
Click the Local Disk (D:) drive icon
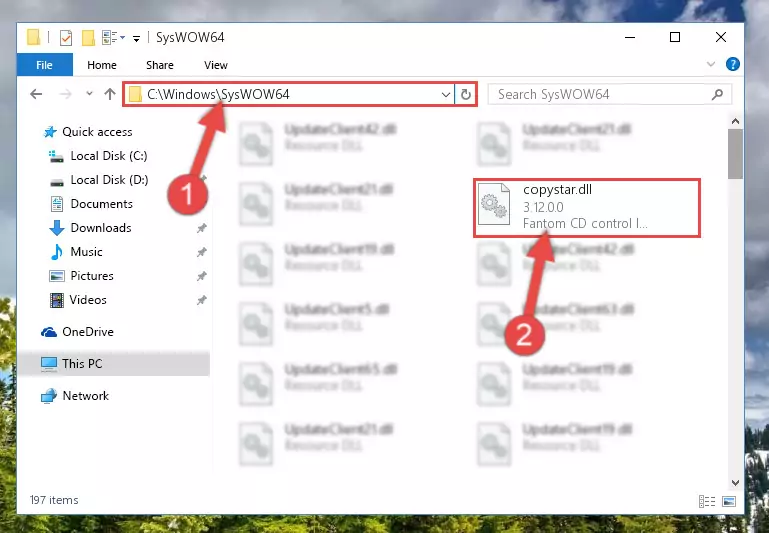point(57,182)
